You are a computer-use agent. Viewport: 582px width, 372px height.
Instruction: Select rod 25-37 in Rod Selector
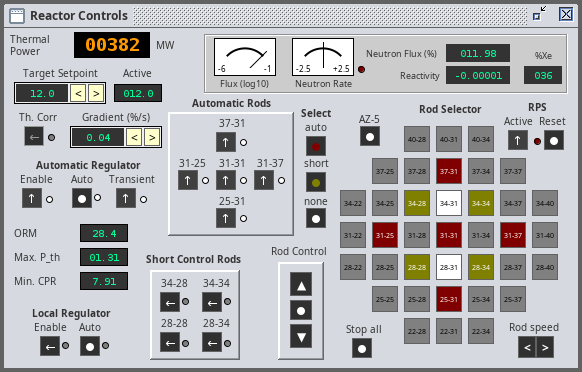click(x=513, y=299)
